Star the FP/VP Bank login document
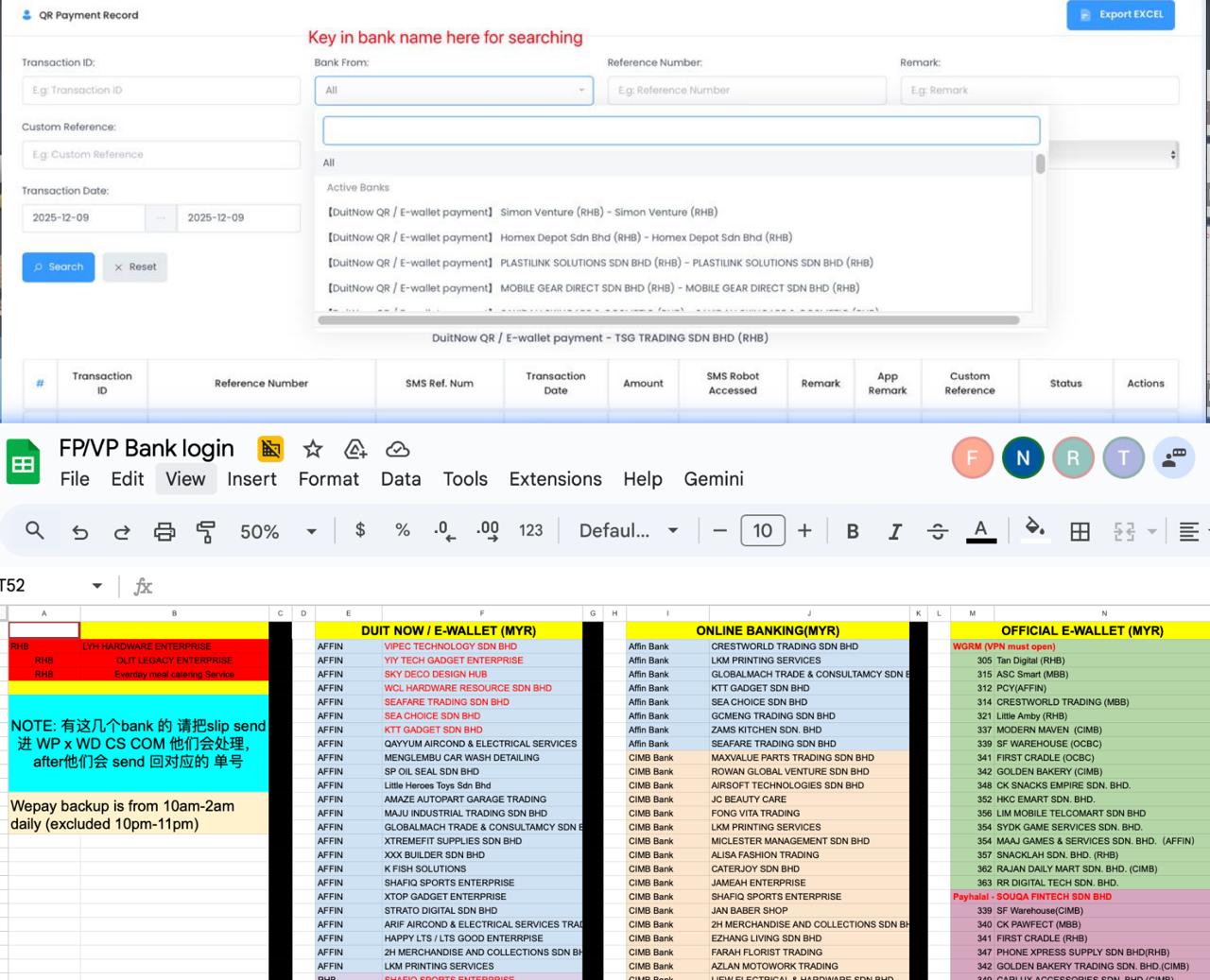 313,449
